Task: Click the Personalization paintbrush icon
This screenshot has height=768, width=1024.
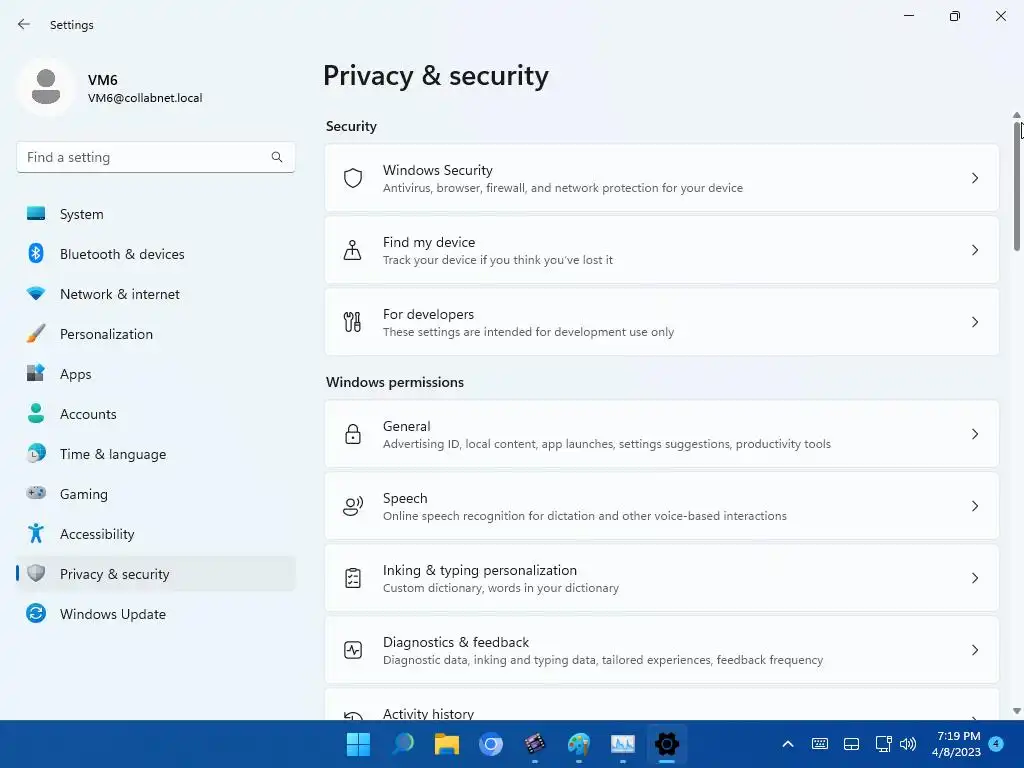Action: pyautogui.click(x=36, y=333)
